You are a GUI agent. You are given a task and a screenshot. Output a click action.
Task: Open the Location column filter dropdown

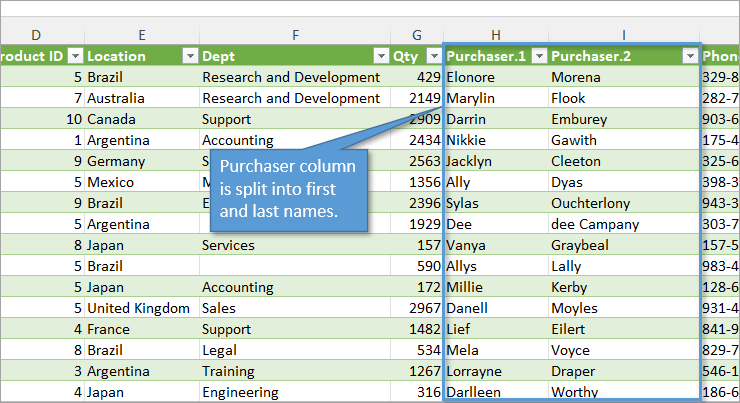coord(188,56)
